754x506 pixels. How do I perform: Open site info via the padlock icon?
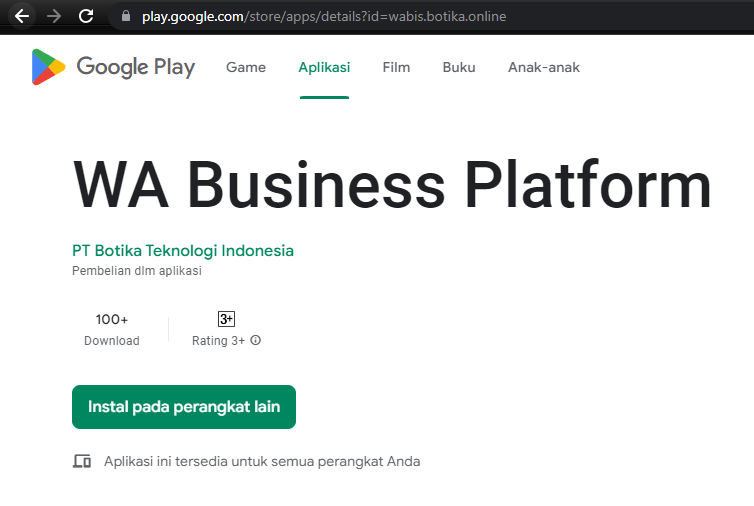[x=125, y=17]
